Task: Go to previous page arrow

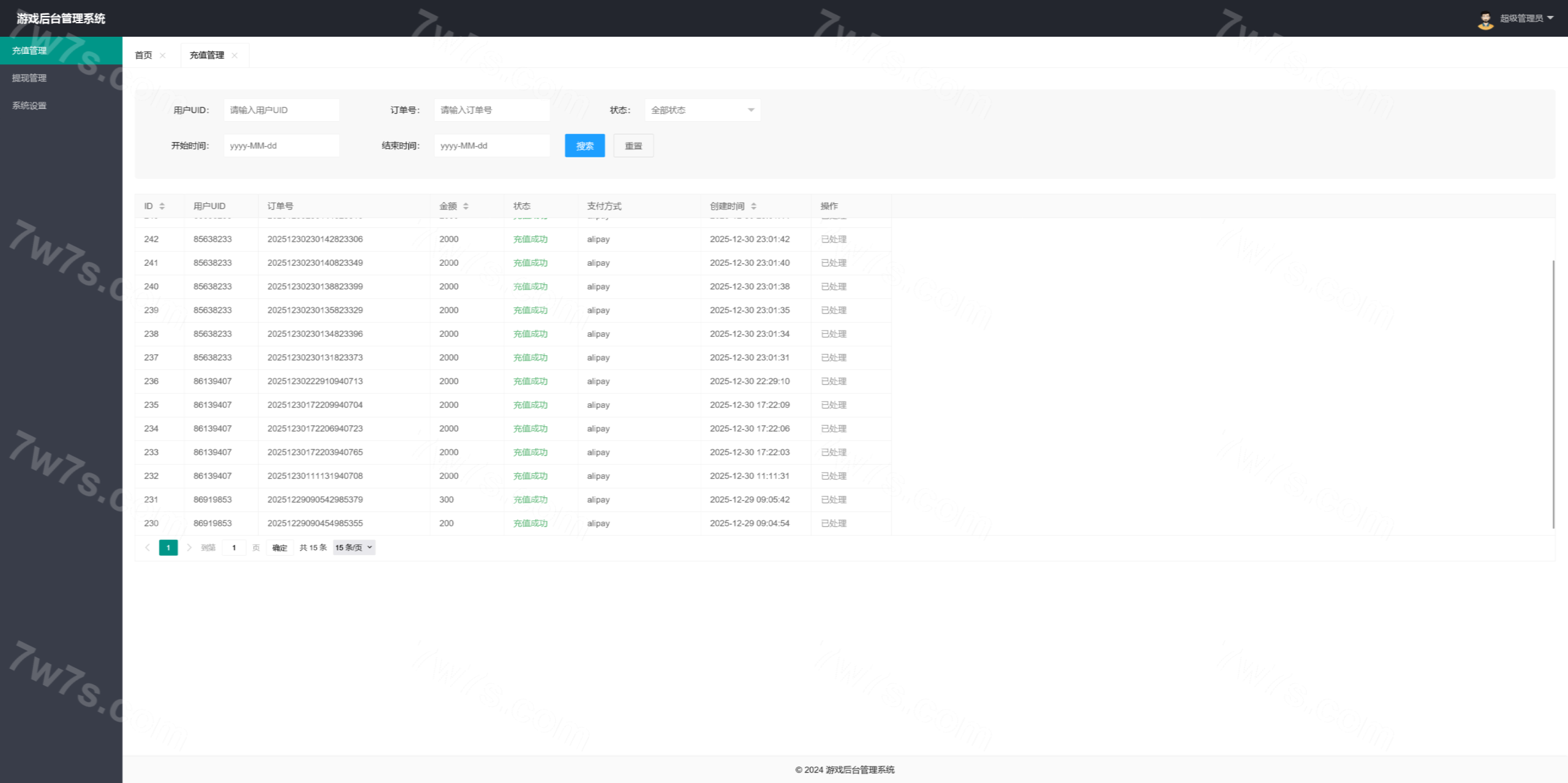Action: [x=148, y=547]
